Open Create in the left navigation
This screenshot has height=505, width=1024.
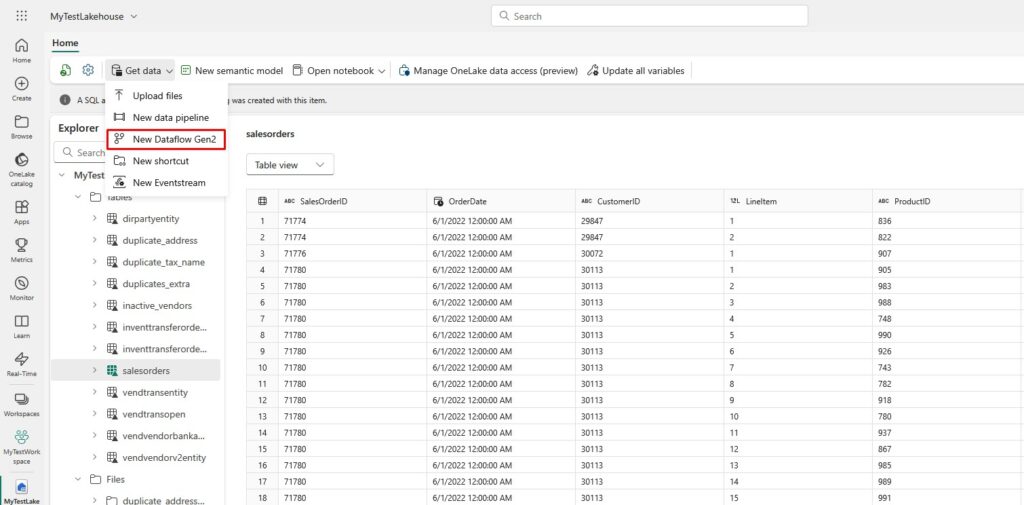pyautogui.click(x=22, y=89)
